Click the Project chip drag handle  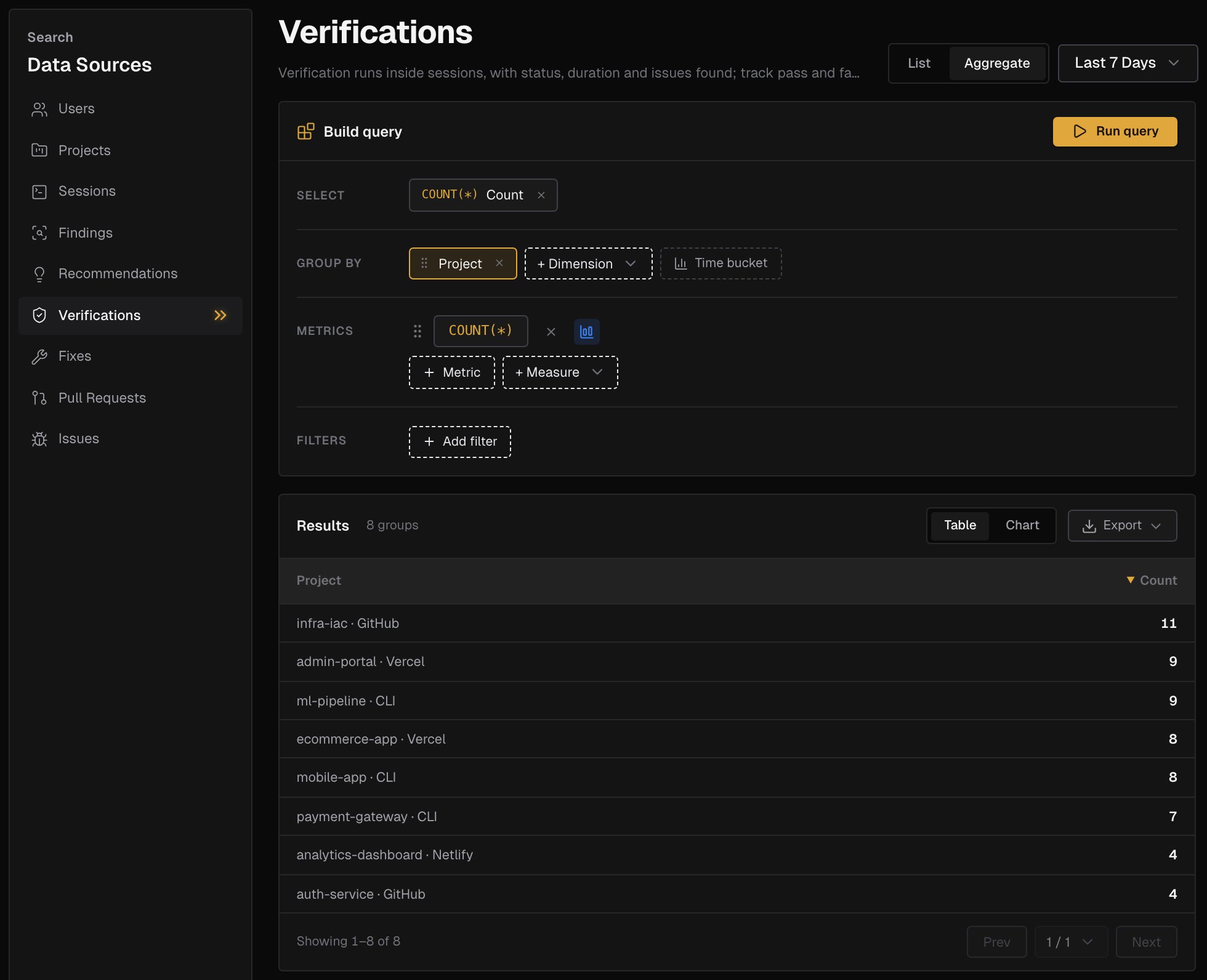tap(424, 263)
